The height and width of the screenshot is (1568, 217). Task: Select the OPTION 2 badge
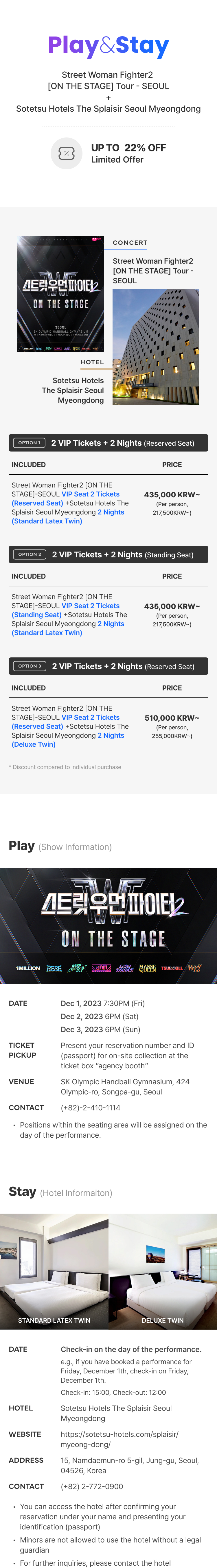[x=30, y=554]
